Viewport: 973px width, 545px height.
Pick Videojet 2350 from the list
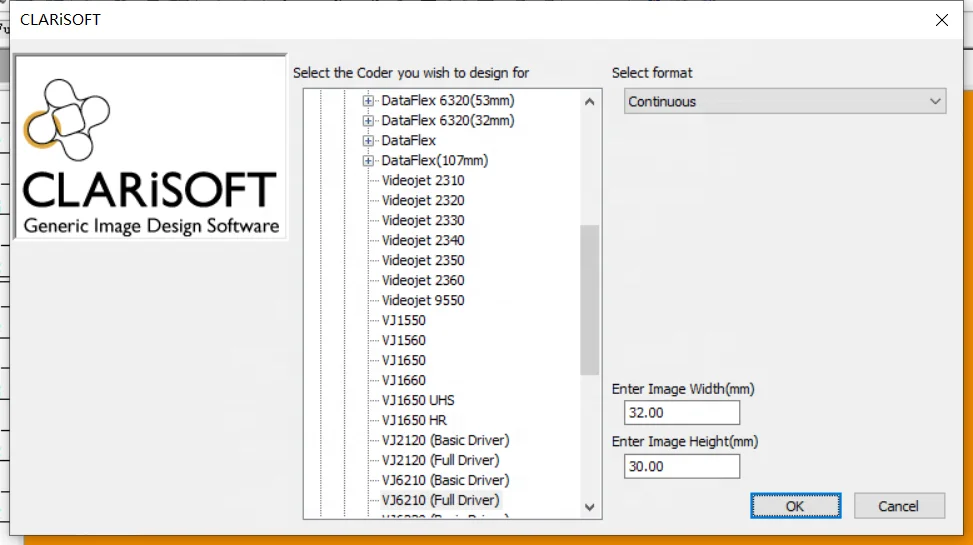[x=423, y=260]
